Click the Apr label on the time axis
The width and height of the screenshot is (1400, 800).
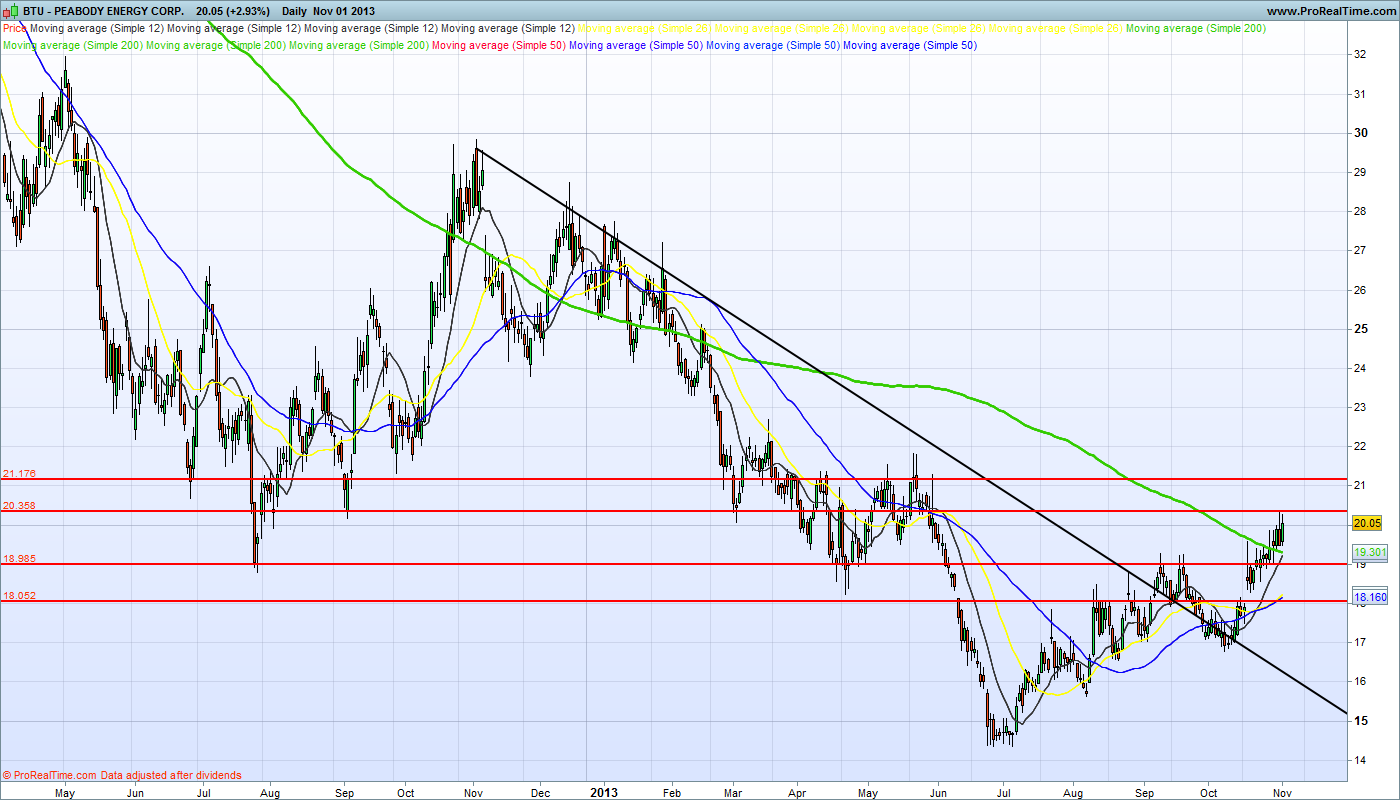798,792
